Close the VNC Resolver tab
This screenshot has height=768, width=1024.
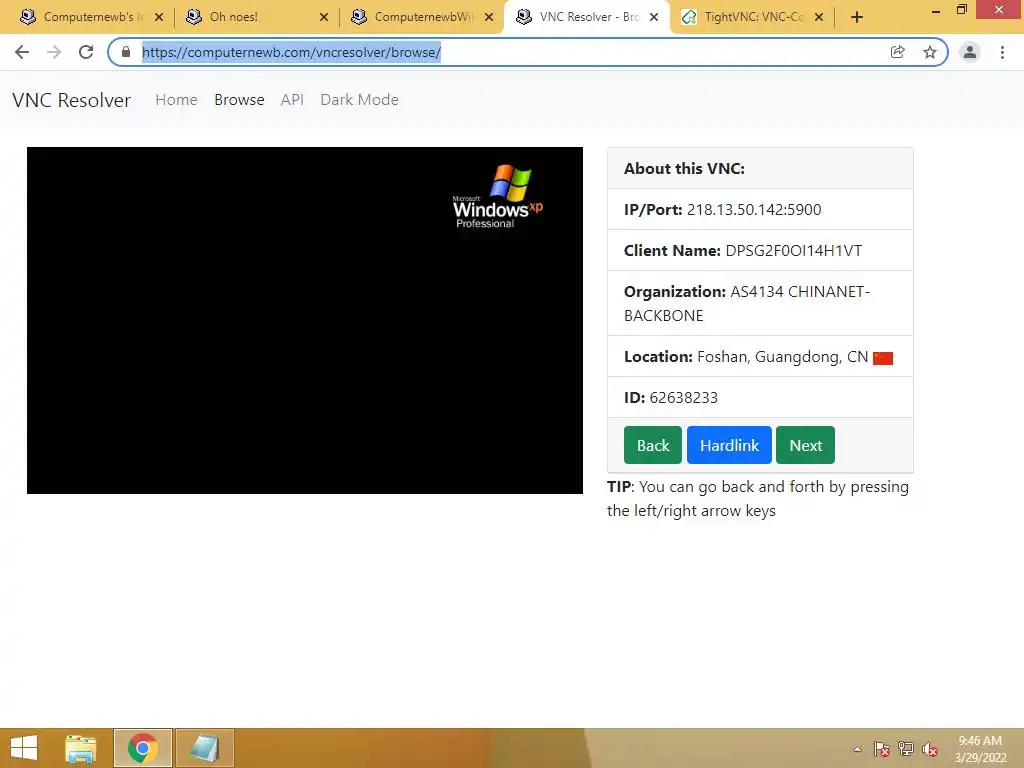(x=654, y=17)
